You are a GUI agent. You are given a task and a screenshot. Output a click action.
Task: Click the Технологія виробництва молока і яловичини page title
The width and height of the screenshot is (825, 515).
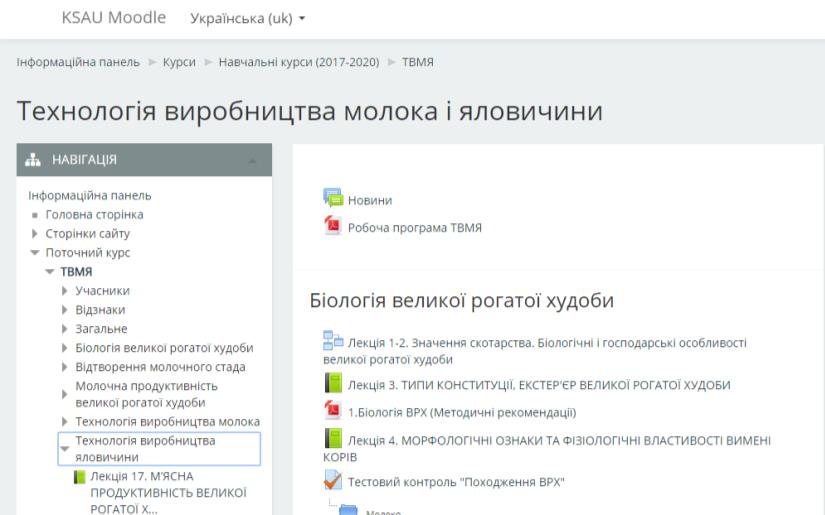309,111
